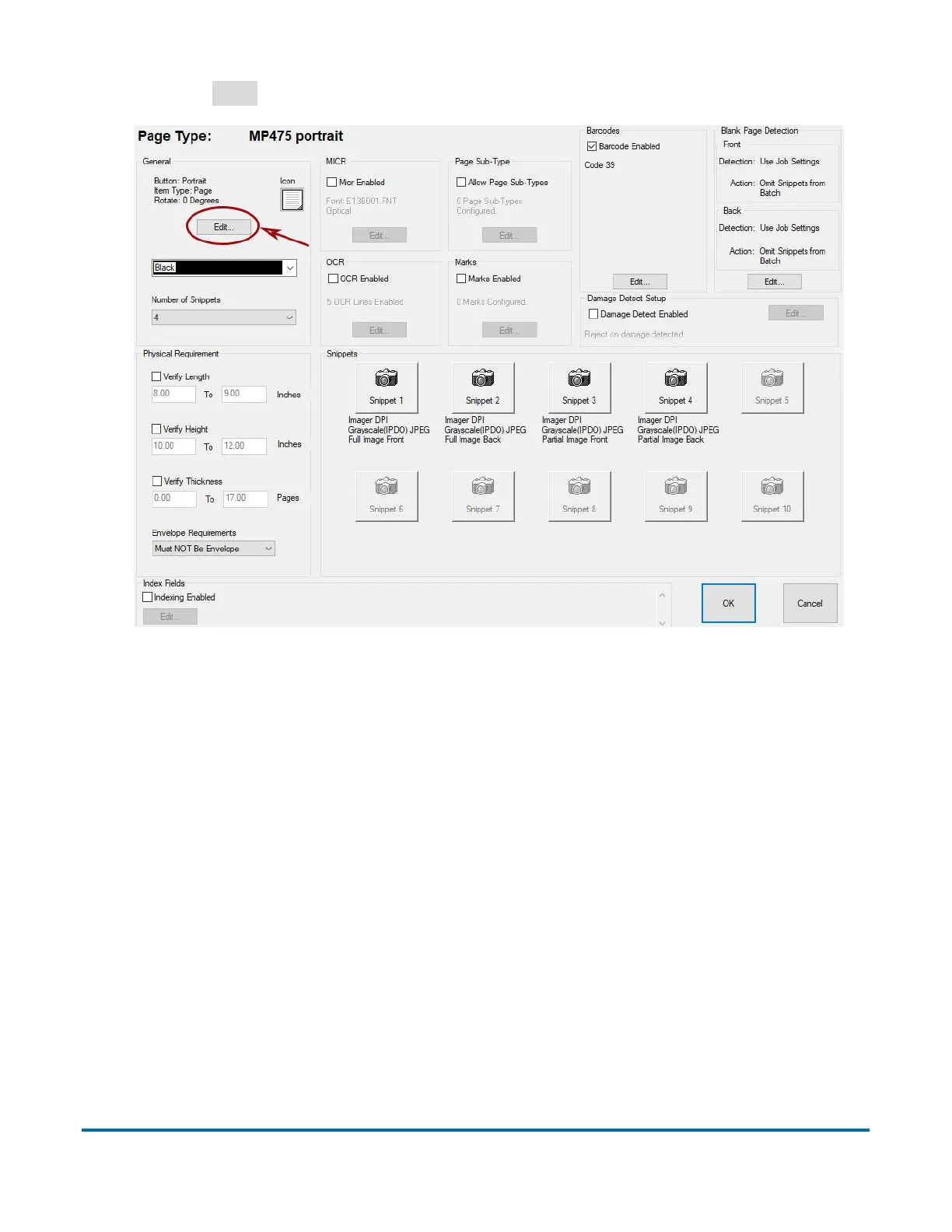Click Edit in the General section

coord(224,227)
